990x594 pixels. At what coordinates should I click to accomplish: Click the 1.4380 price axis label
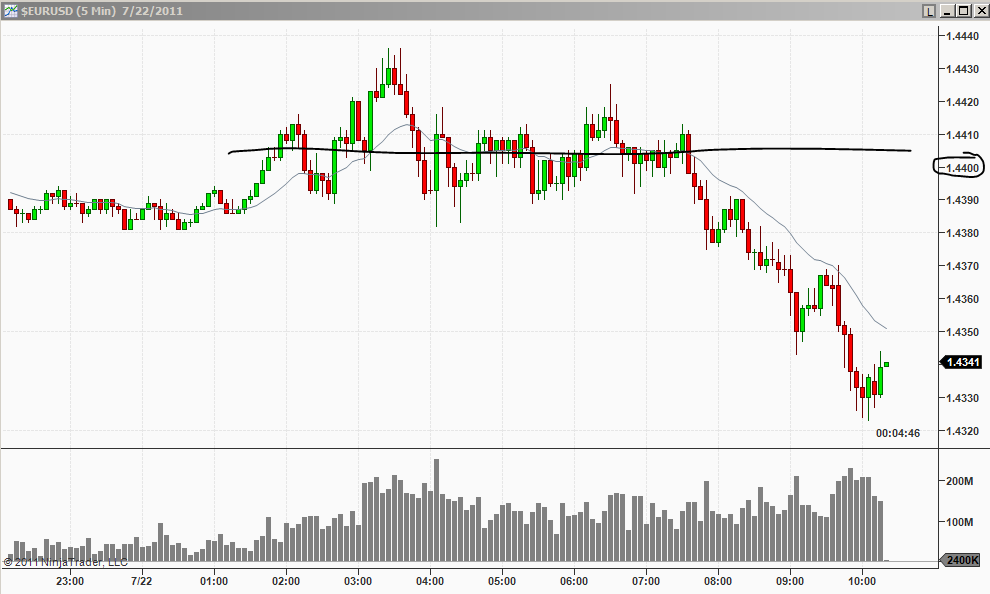[962, 233]
